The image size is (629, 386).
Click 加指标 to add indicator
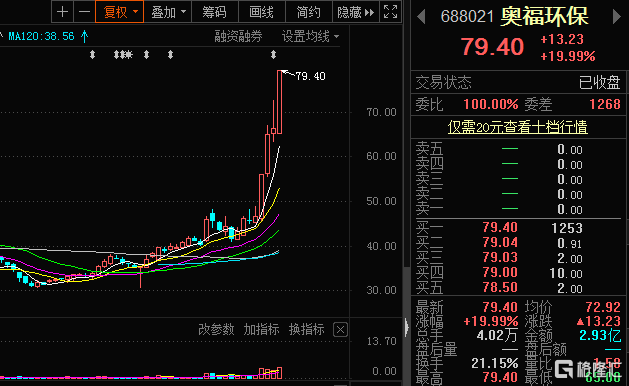pos(261,329)
